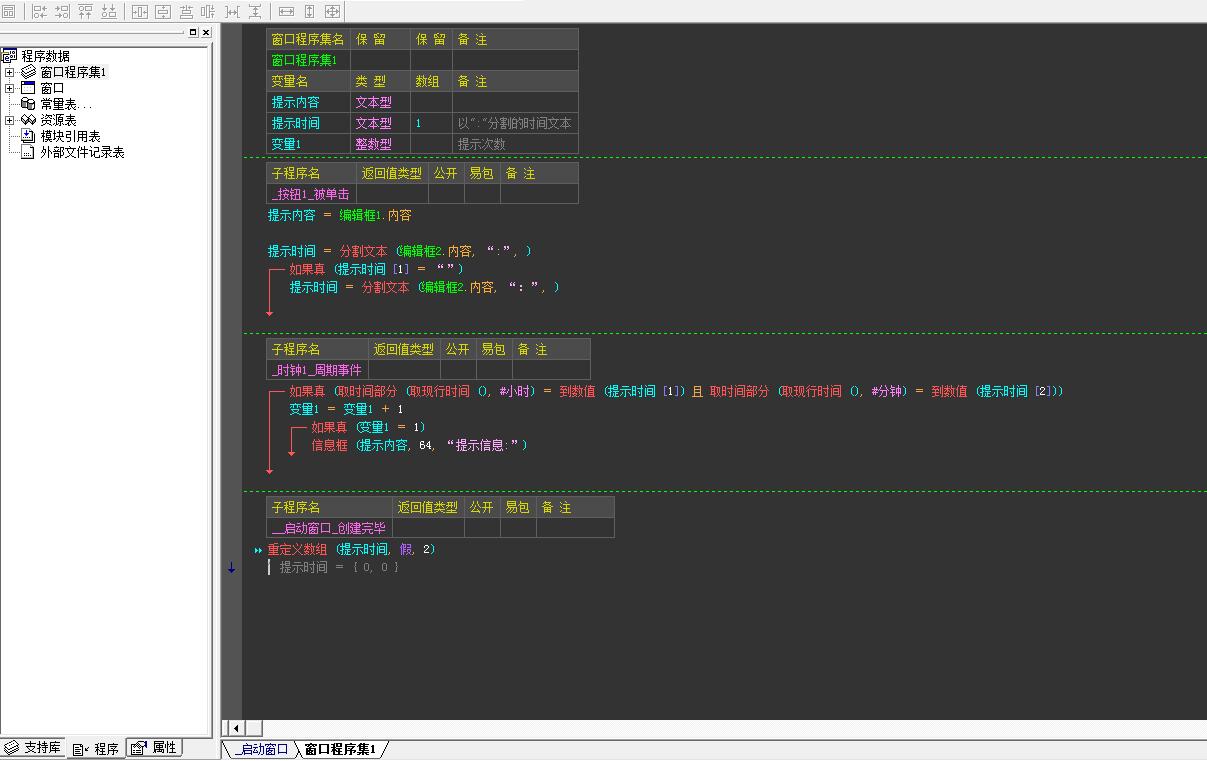
Task: Click the __启动窗口_创建完毕 subroutine name cell
Action: (329, 528)
